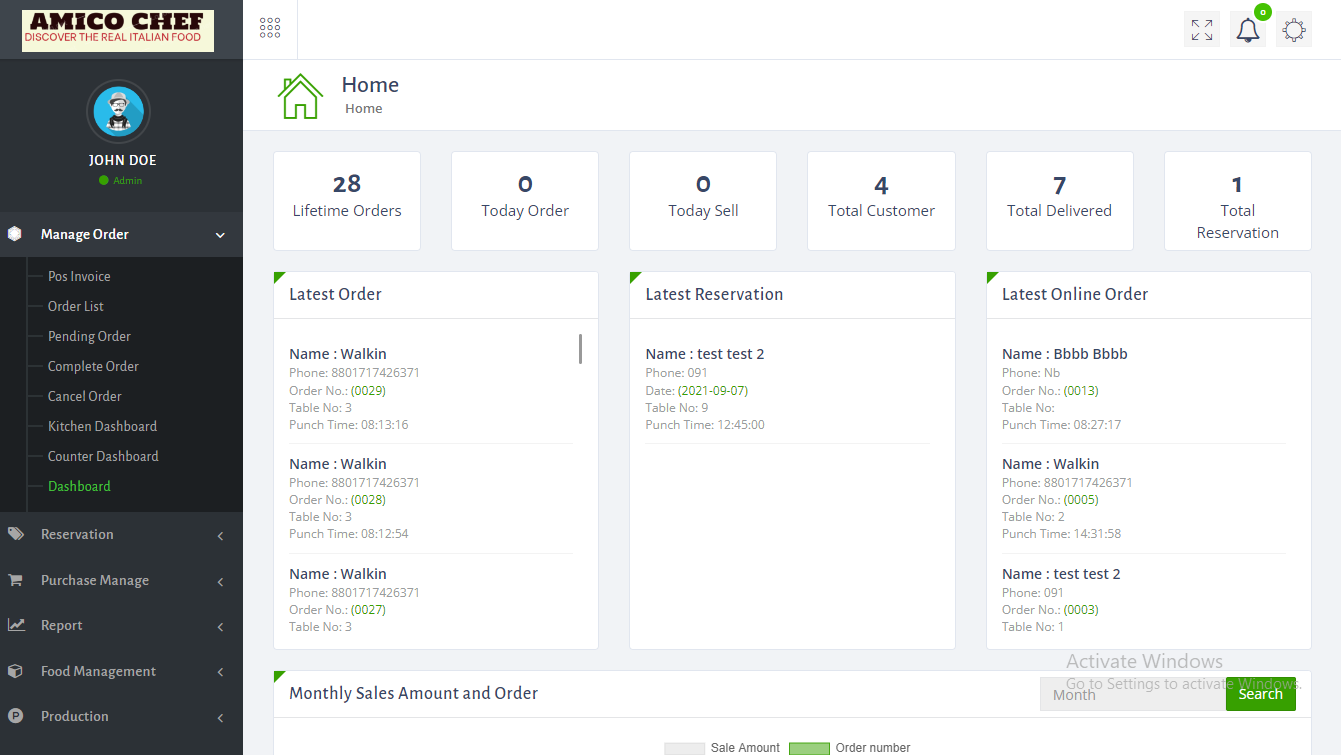Select the Report chart icon
This screenshot has width=1341, height=755.
(x=16, y=625)
